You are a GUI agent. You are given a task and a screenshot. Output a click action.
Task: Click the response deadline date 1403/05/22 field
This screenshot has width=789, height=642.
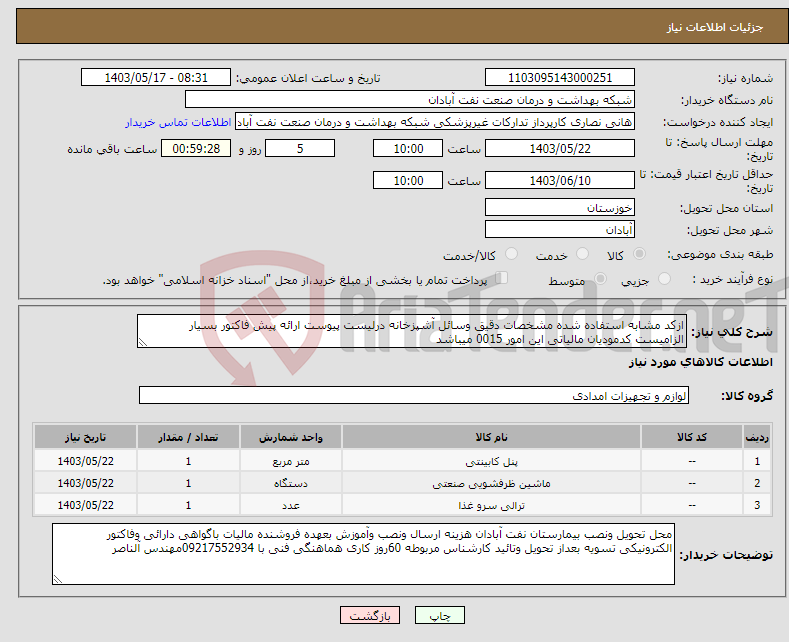[560, 148]
